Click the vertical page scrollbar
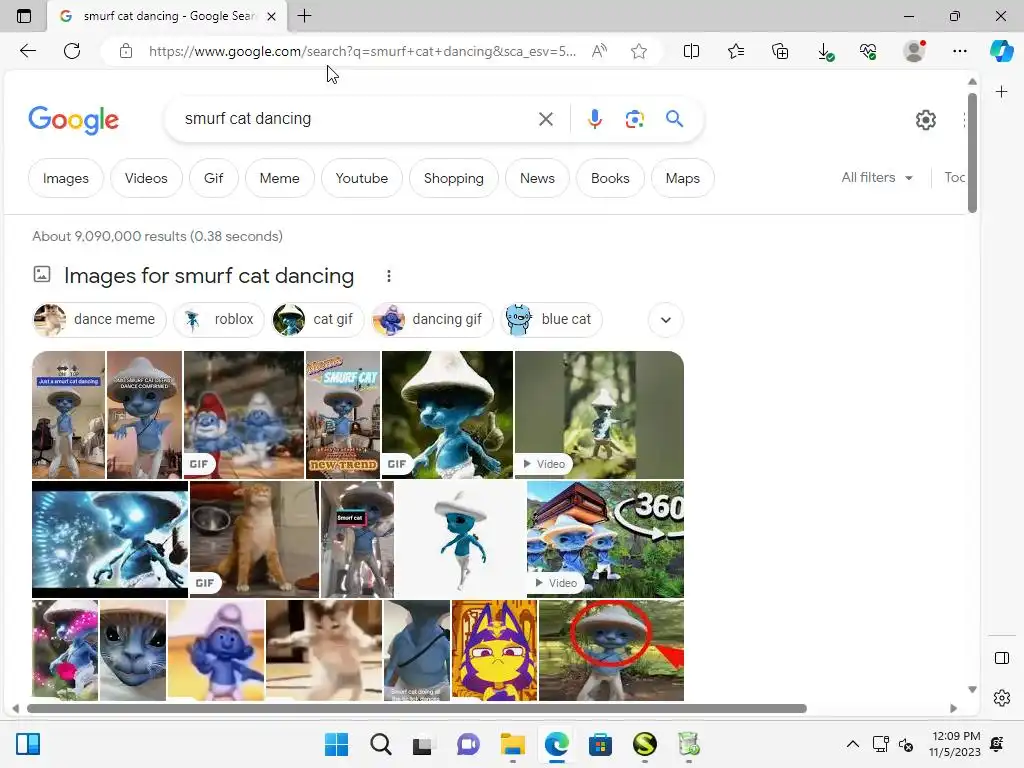Viewport: 1024px width, 768px height. [972, 153]
